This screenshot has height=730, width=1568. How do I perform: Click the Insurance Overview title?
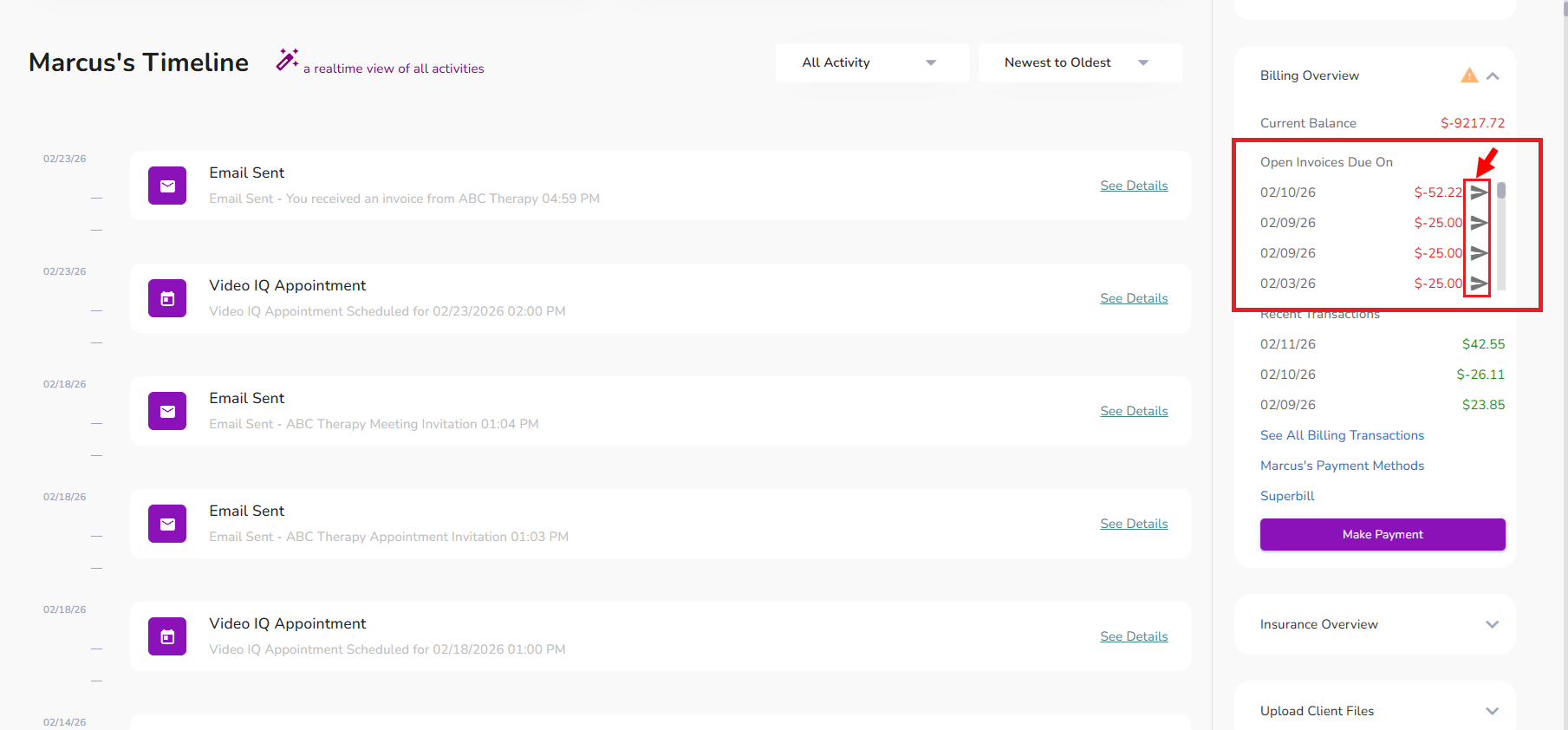point(1319,624)
